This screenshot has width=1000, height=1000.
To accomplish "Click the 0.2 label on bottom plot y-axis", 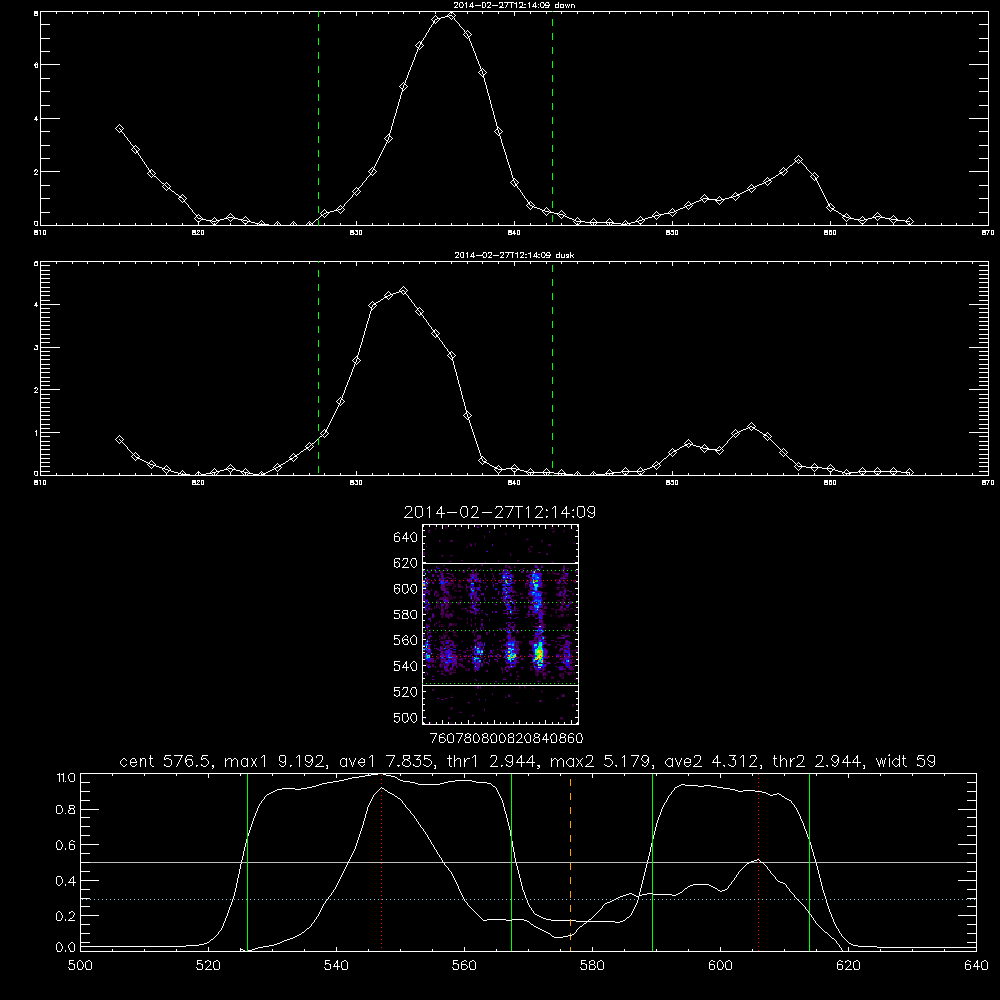I will click(x=66, y=916).
